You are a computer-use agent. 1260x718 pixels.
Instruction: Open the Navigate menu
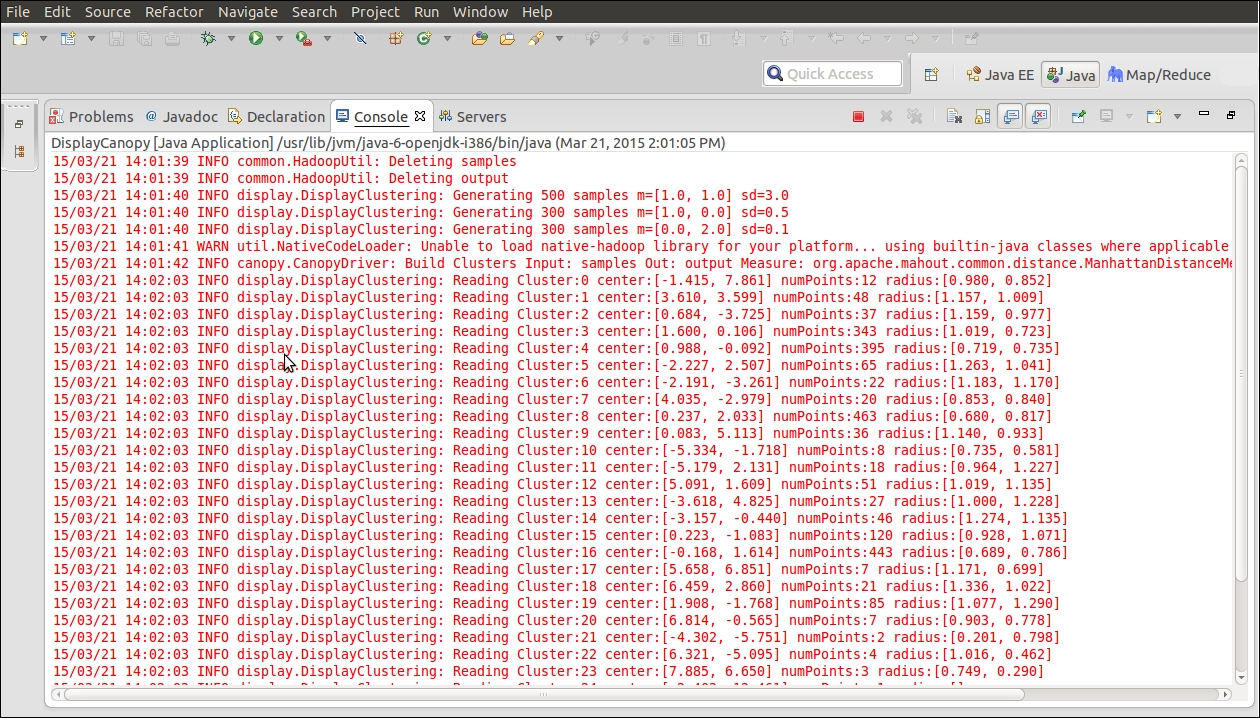tap(247, 11)
